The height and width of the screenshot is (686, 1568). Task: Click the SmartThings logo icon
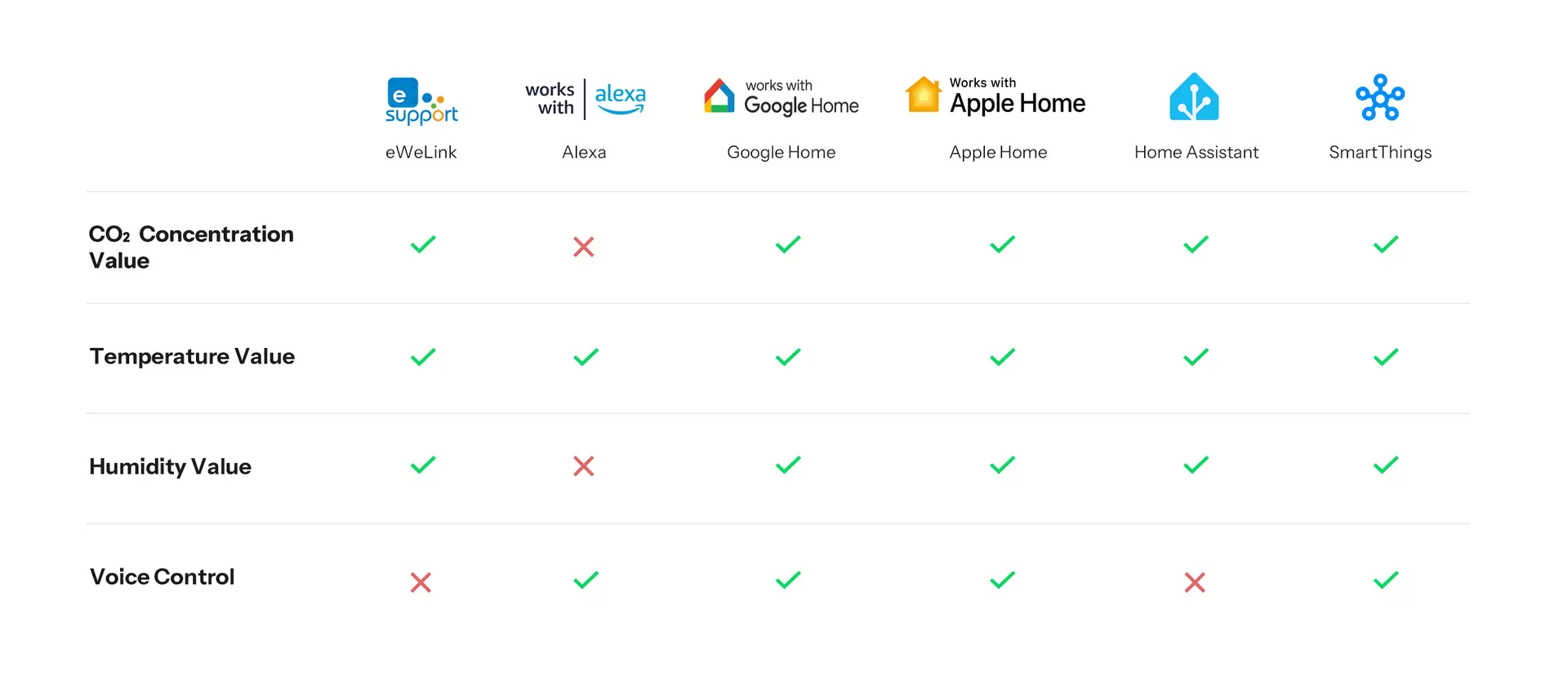[1380, 97]
